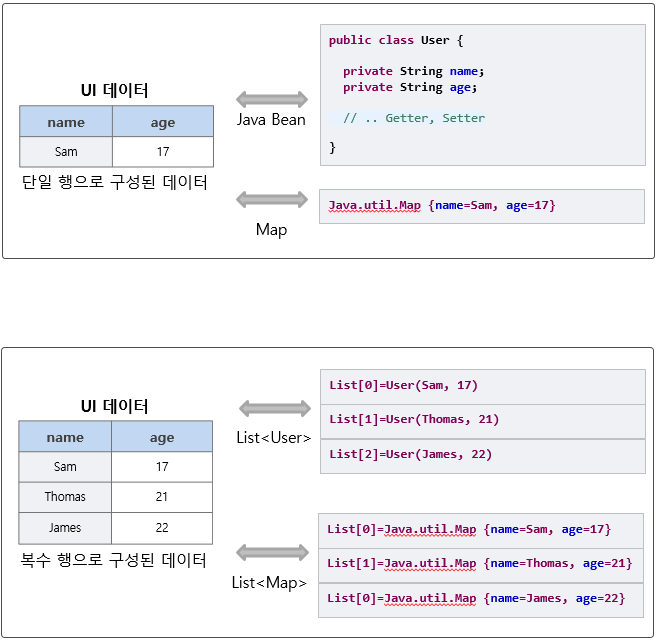Click the cell containing age 21

[162, 497]
